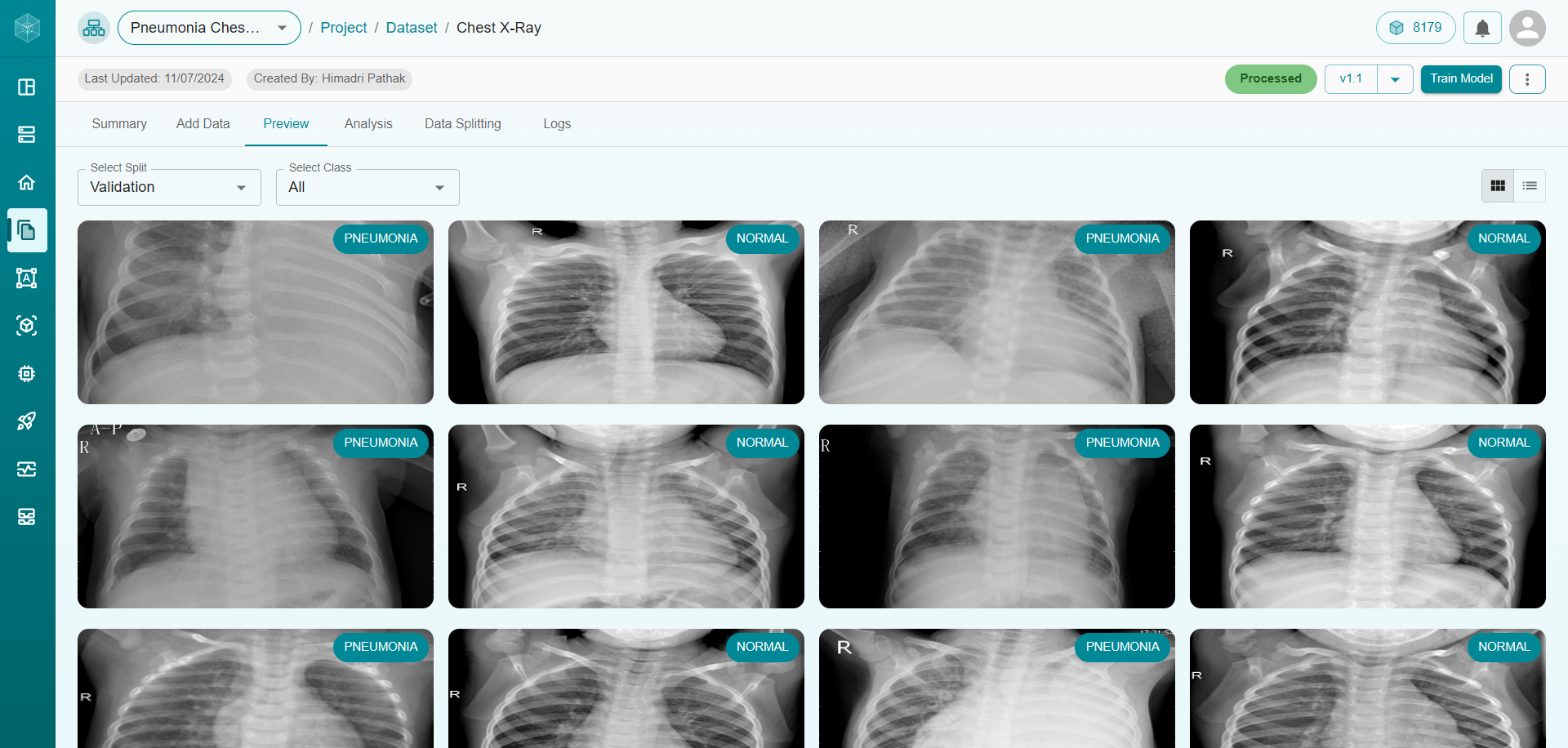Viewport: 1568px width, 748px height.
Task: Click PNEUMONIA label on first row first image
Action: pos(381,239)
